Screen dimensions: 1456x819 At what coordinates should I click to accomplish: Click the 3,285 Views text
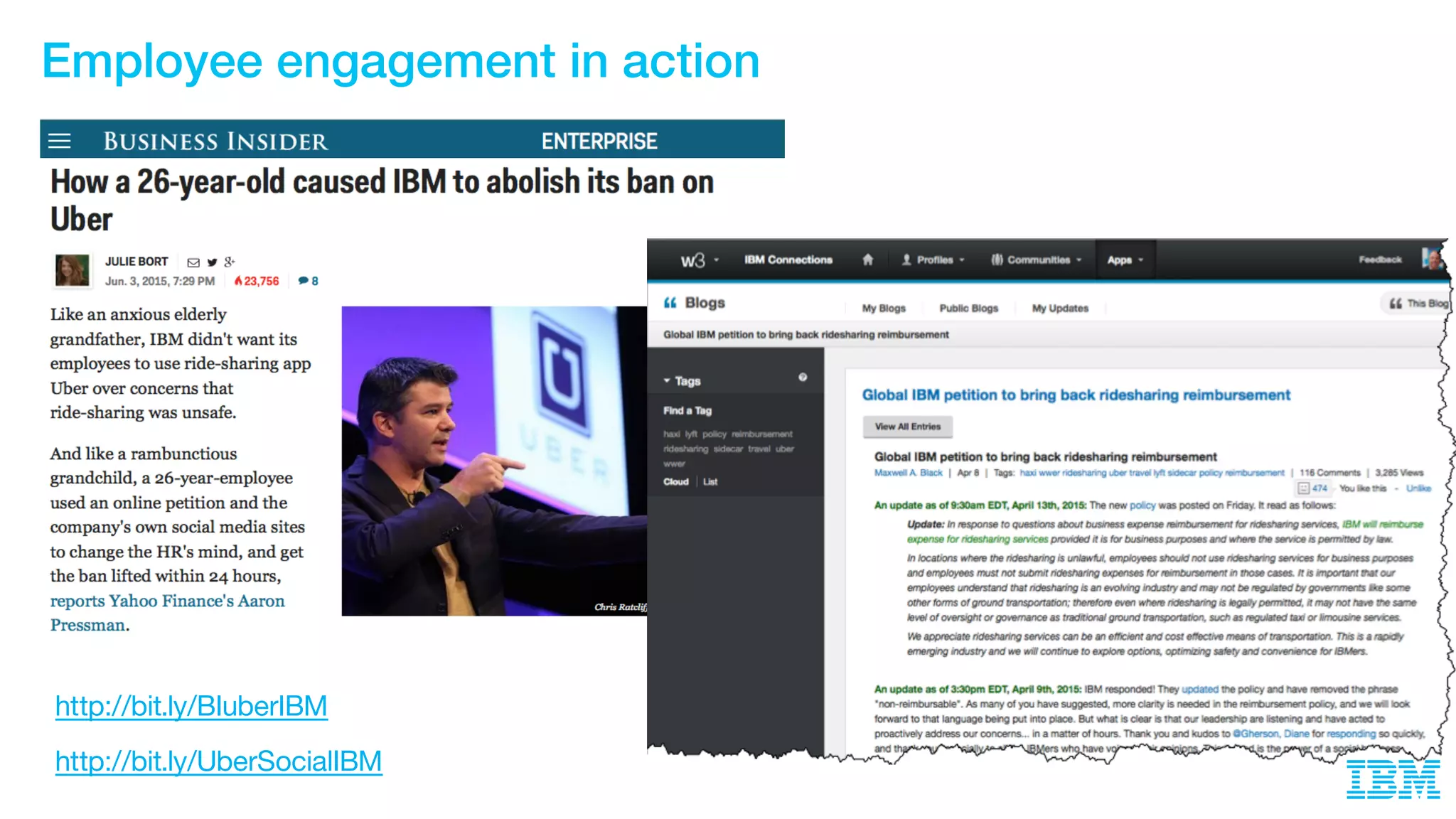point(1399,473)
